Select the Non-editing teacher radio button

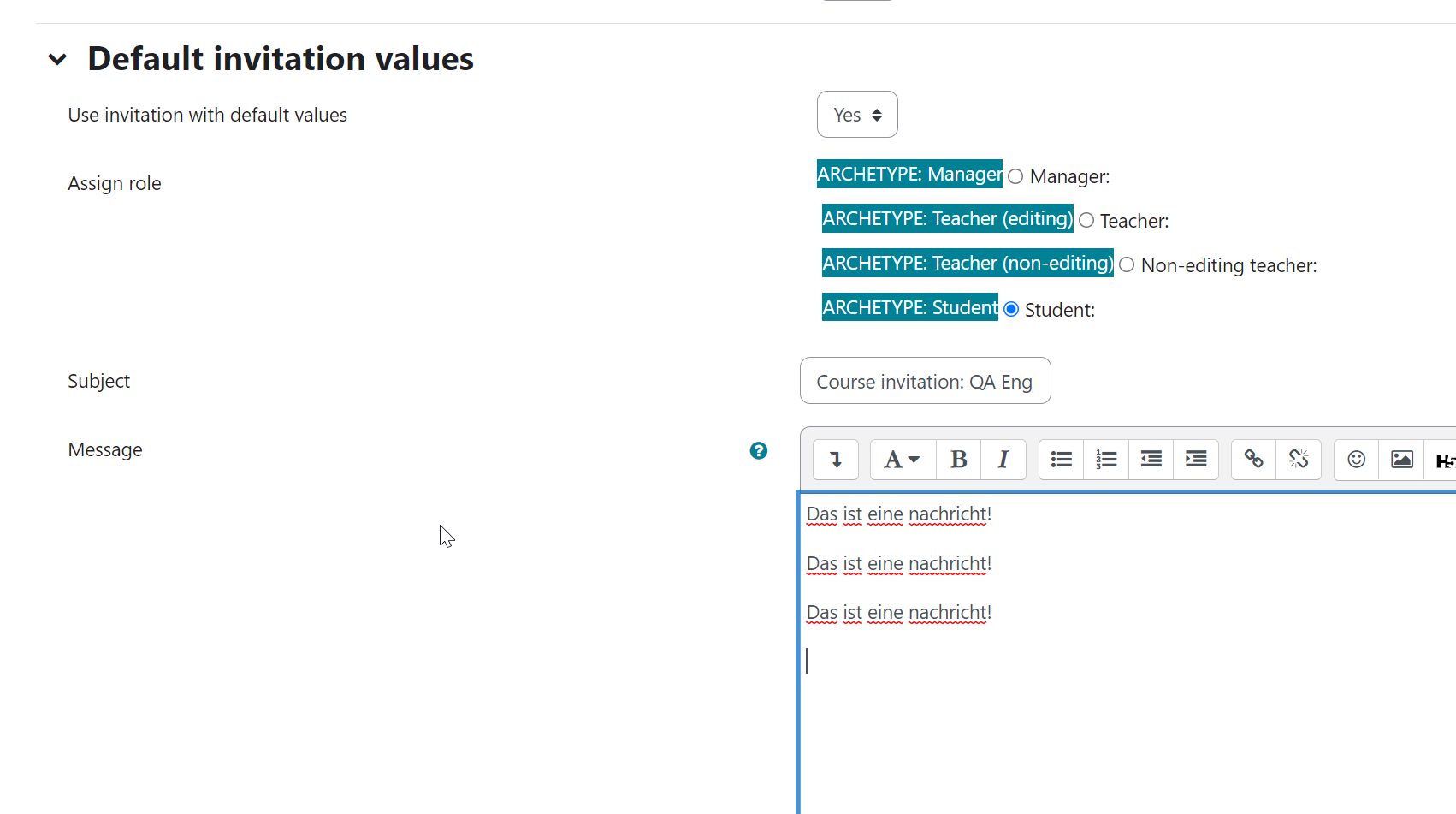tap(1127, 264)
